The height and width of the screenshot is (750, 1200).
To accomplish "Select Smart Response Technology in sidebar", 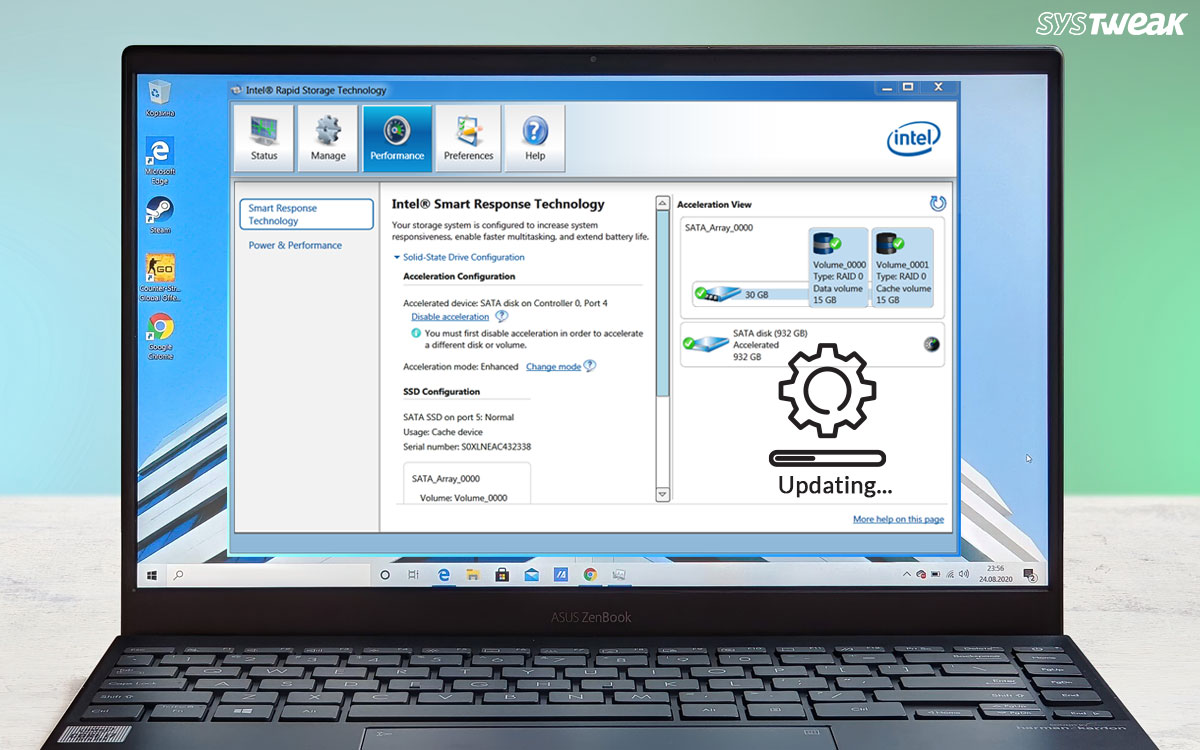I will [307, 214].
